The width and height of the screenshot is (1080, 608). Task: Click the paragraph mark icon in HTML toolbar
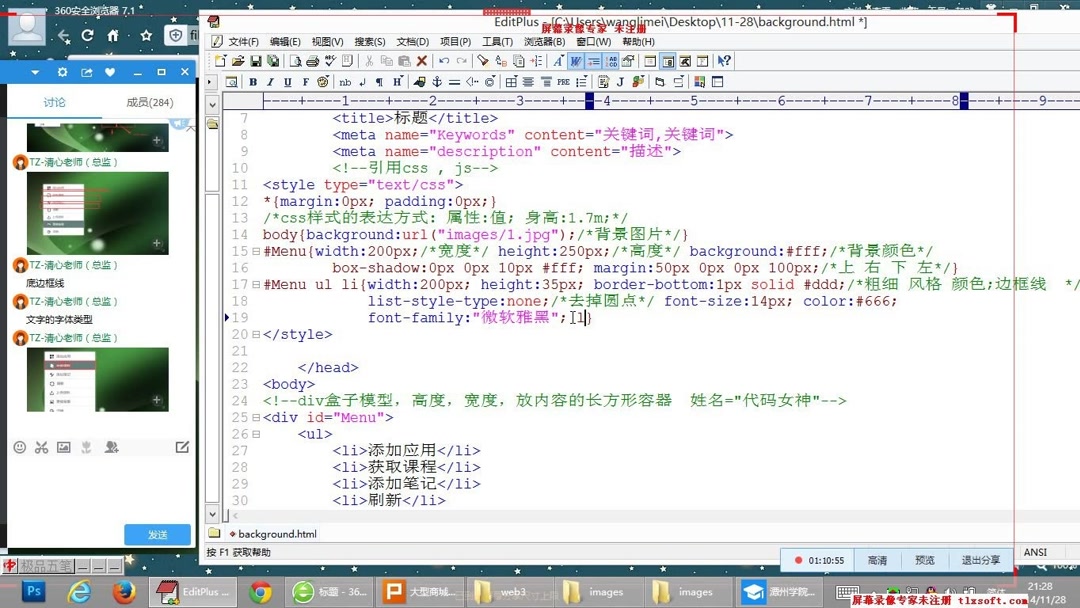click(380, 82)
